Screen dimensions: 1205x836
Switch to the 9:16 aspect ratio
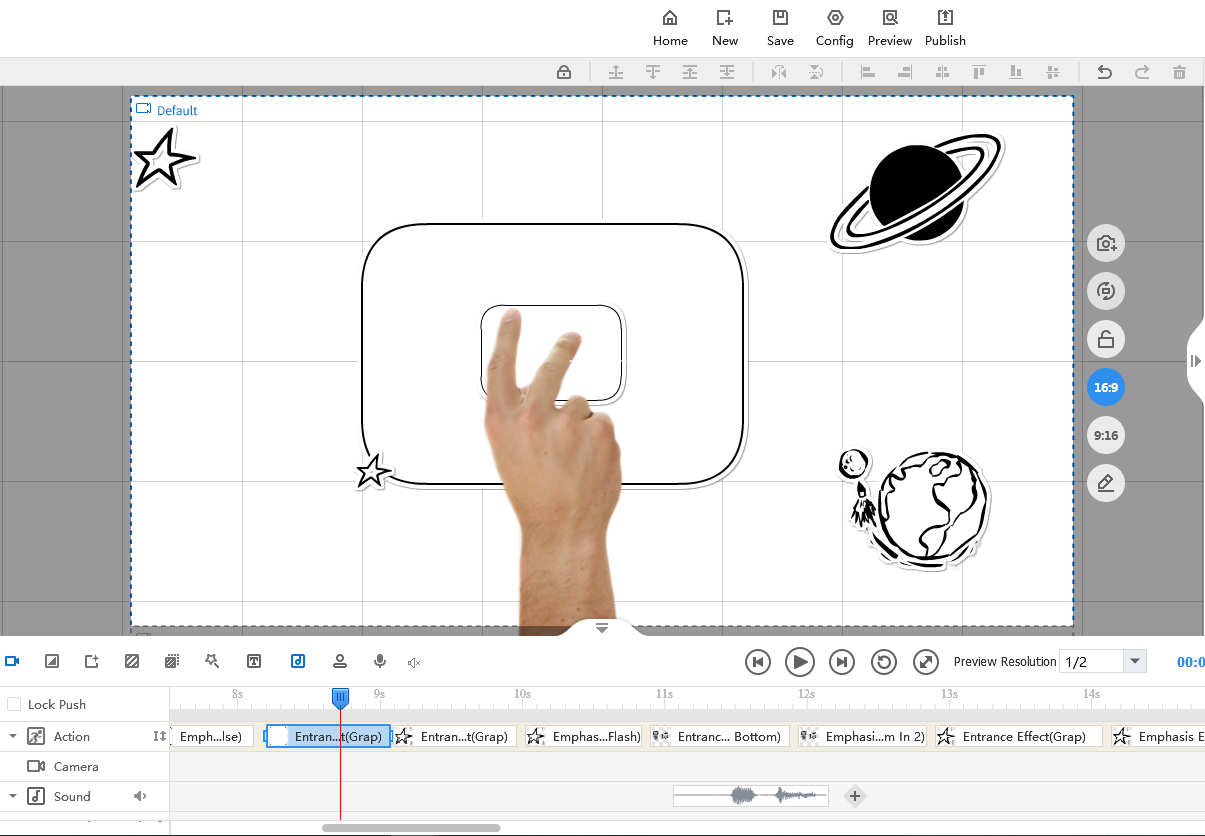(1105, 435)
